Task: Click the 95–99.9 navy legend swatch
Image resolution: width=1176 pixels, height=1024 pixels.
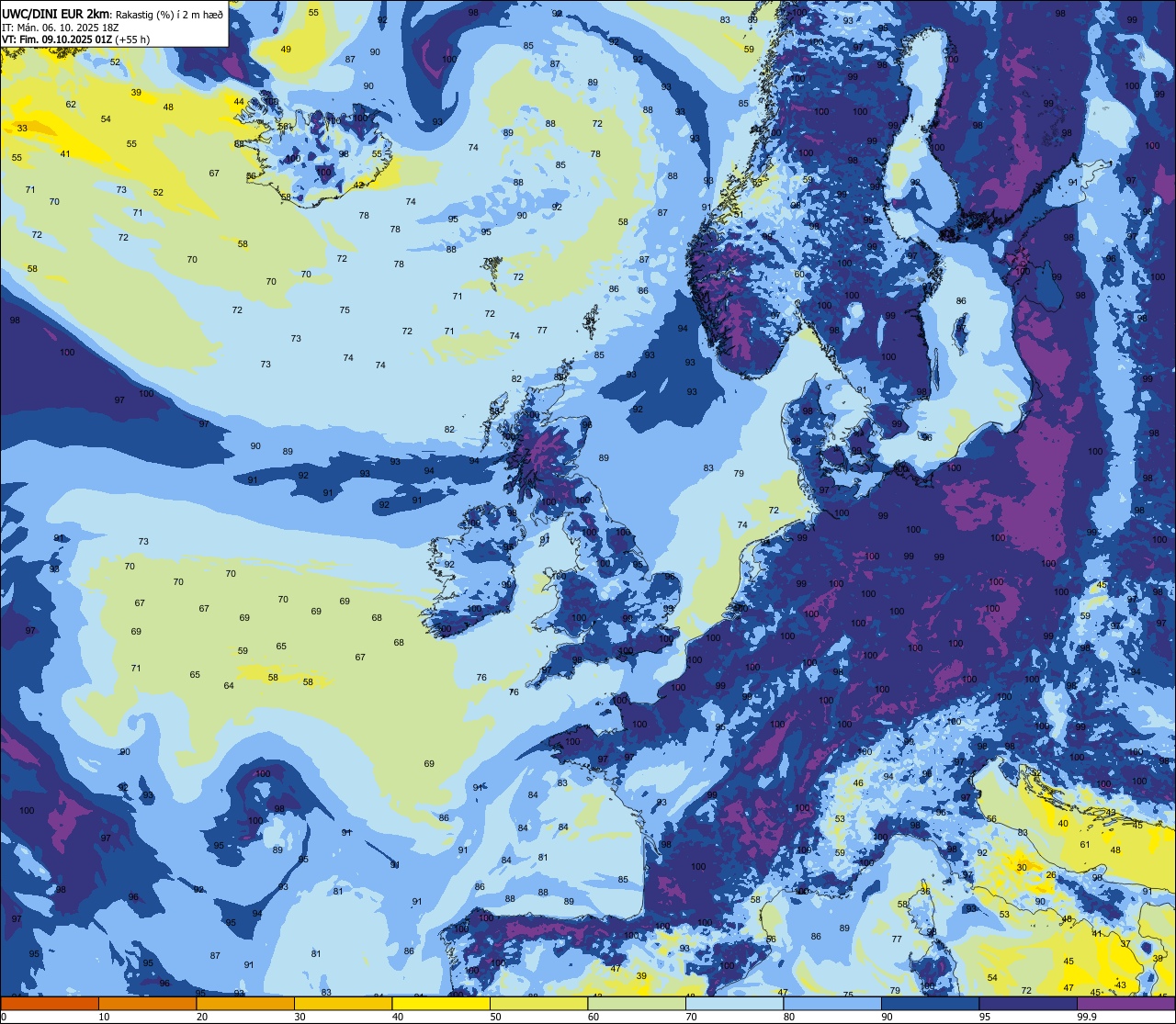Action: pos(1028,1003)
